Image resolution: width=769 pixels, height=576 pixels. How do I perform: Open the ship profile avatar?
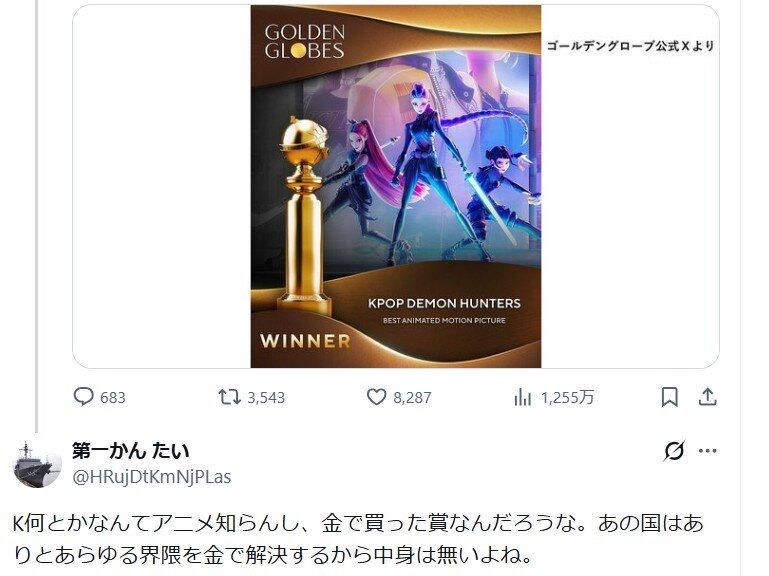coord(37,464)
